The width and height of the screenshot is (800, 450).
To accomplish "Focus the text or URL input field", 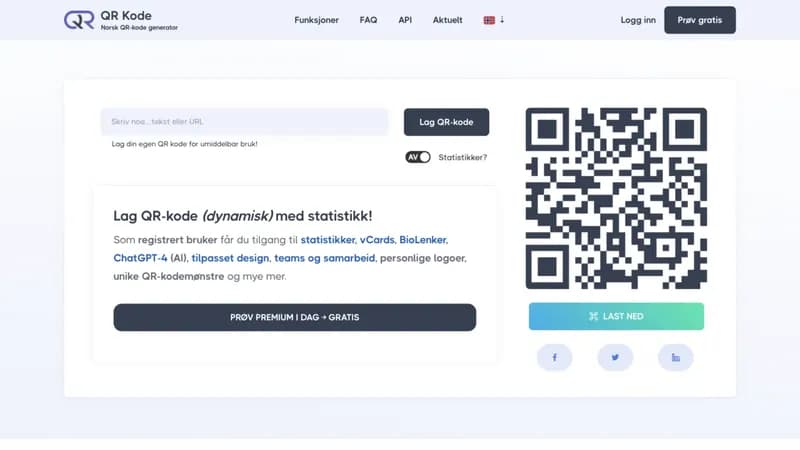I will click(244, 121).
